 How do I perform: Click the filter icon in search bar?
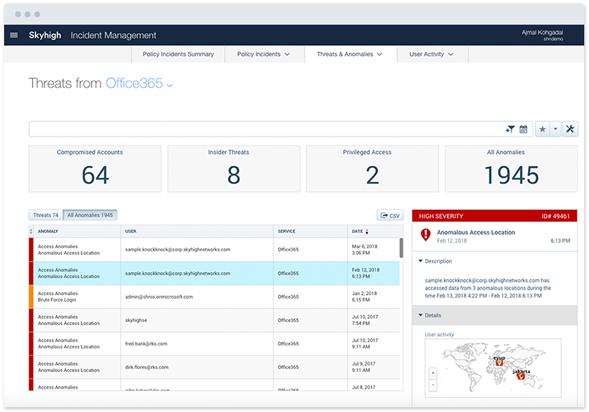510,129
